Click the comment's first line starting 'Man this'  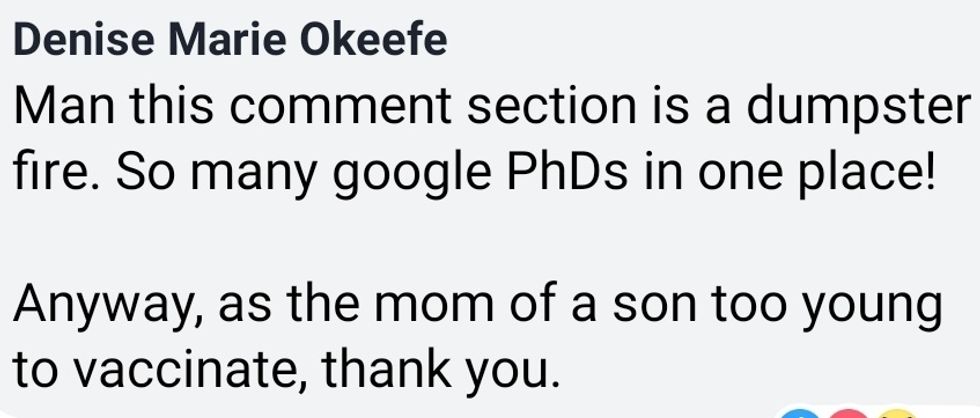click(490, 108)
